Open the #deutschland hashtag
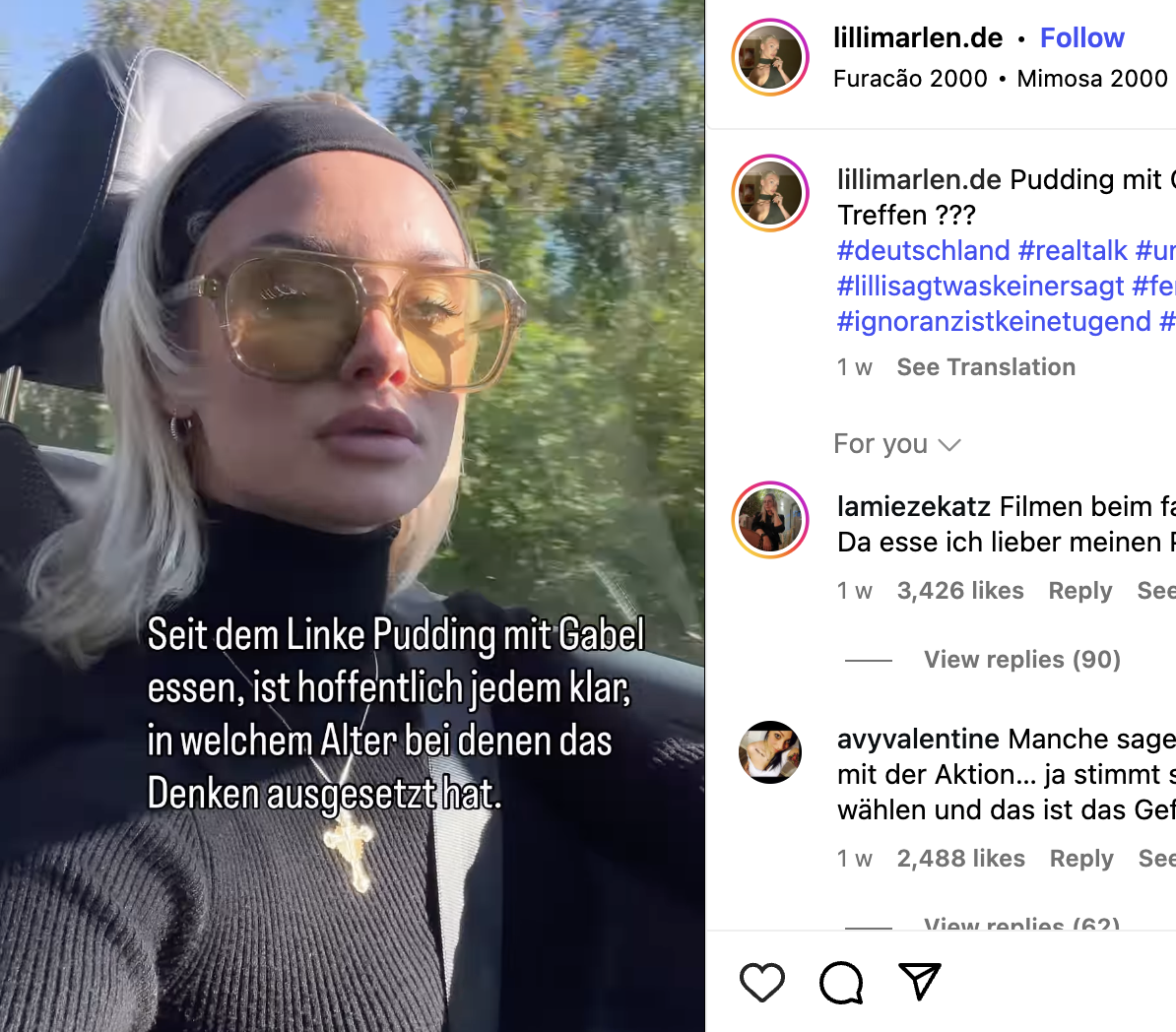The height and width of the screenshot is (1032, 1176). [x=923, y=250]
